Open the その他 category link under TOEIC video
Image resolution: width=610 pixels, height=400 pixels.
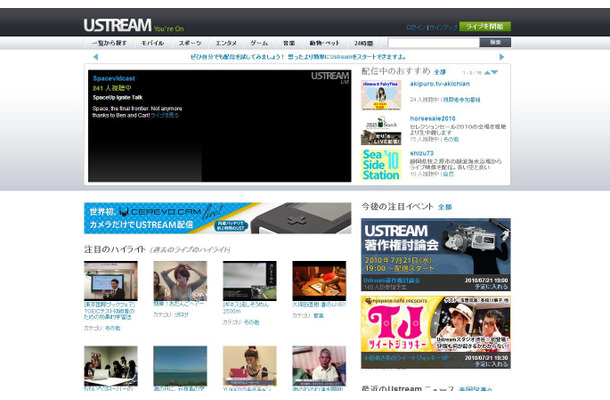pos(113,328)
